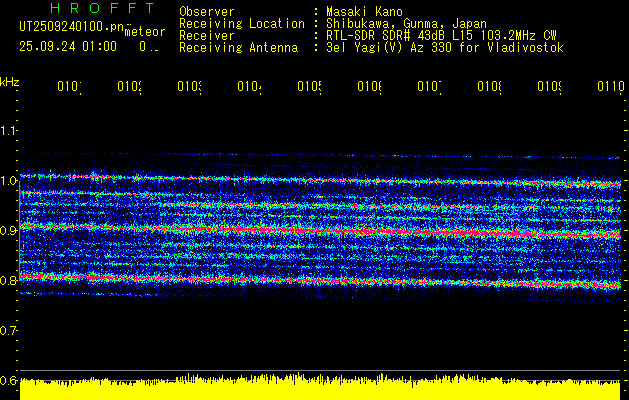Click the 1.0 kHz frequency tick

pos(9,181)
